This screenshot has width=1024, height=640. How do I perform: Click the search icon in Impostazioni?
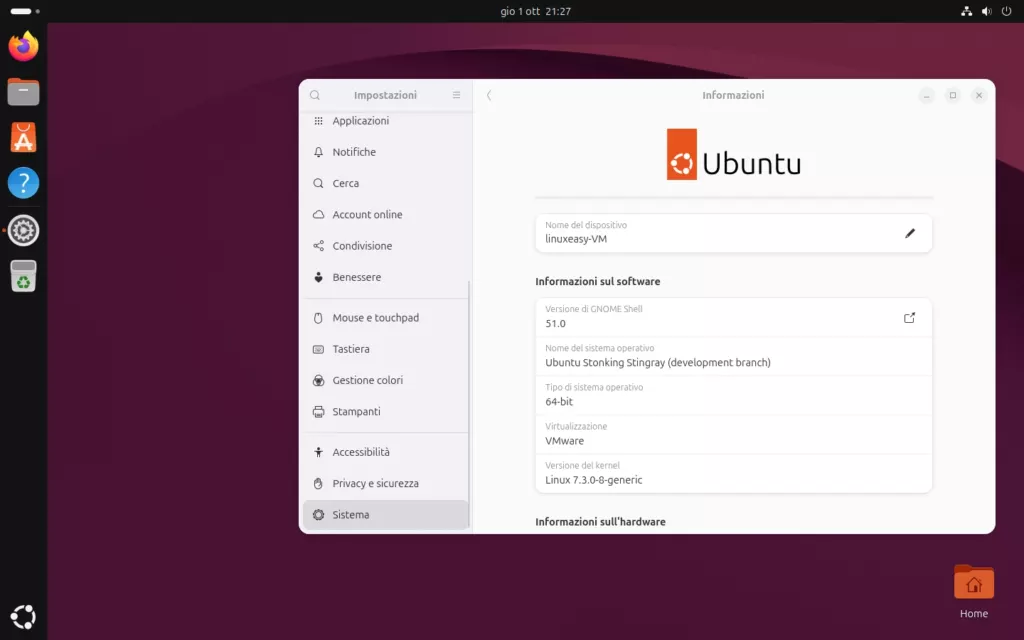pos(315,95)
